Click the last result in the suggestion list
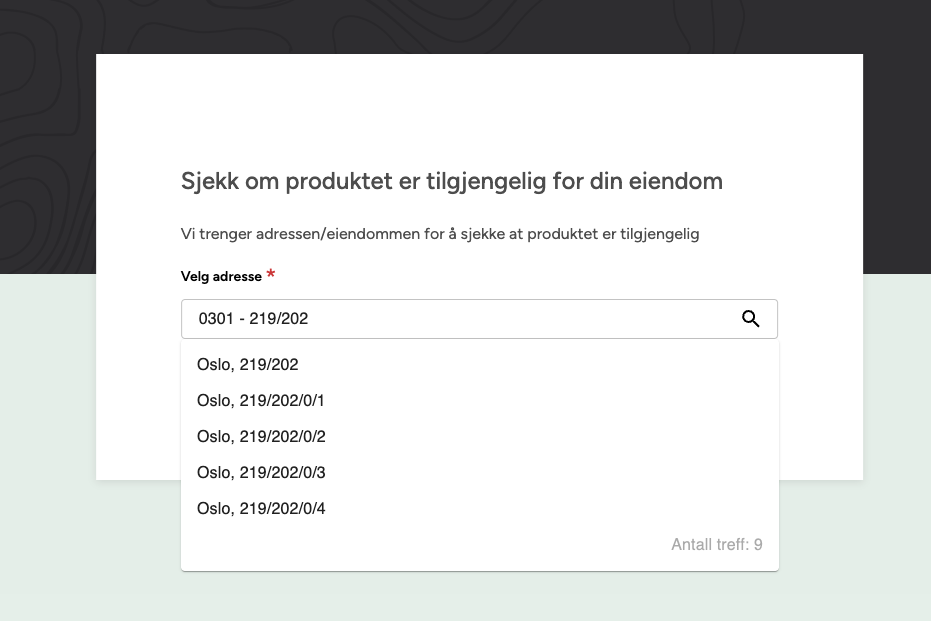Screen dimensions: 931x621 [260, 508]
